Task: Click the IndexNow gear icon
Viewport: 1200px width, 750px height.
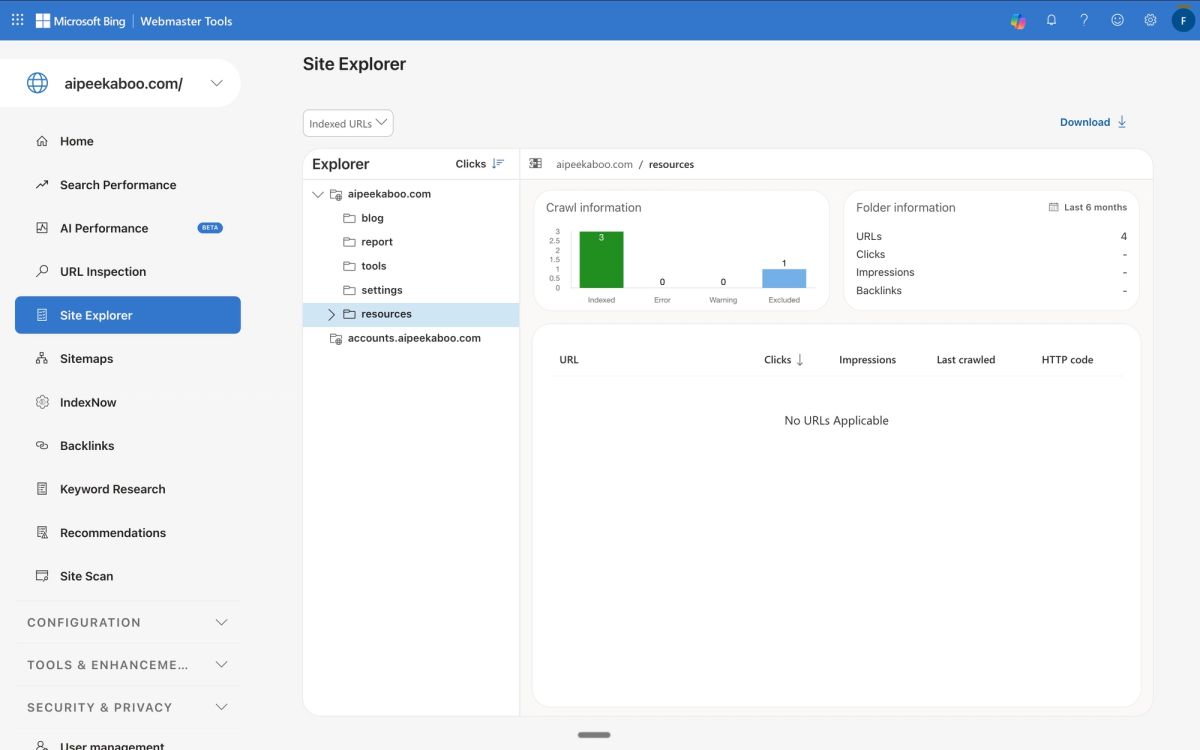Action: (42, 402)
